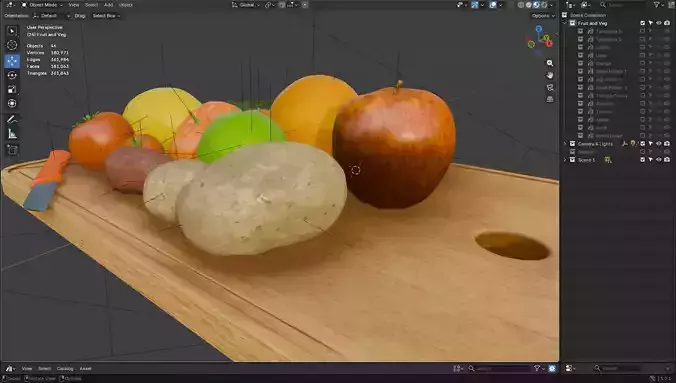Toggle viewport gizmos button
Image resolution: width=676 pixels, height=383 pixels.
(x=475, y=5)
